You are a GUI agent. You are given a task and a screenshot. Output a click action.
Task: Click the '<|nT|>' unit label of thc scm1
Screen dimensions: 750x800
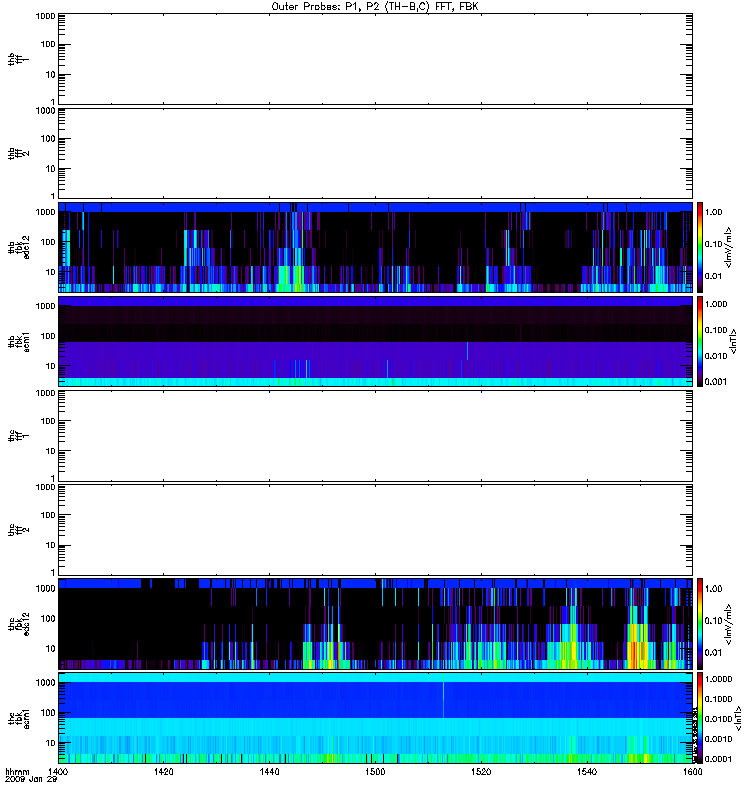pos(738,718)
